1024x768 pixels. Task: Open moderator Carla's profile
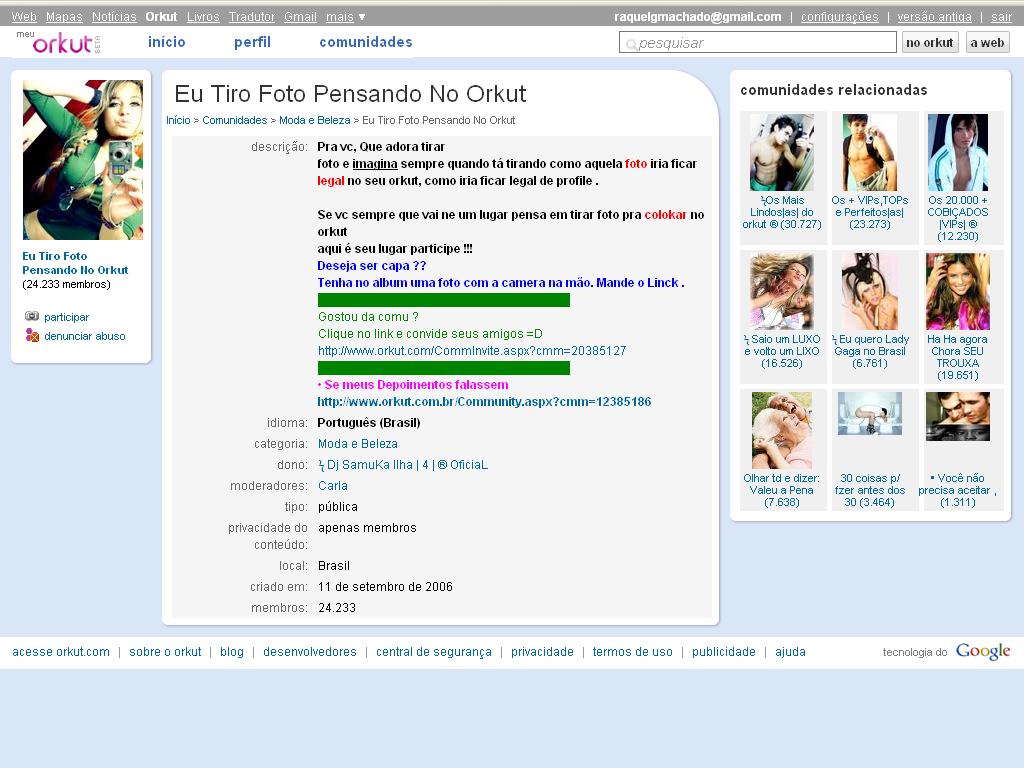point(333,485)
